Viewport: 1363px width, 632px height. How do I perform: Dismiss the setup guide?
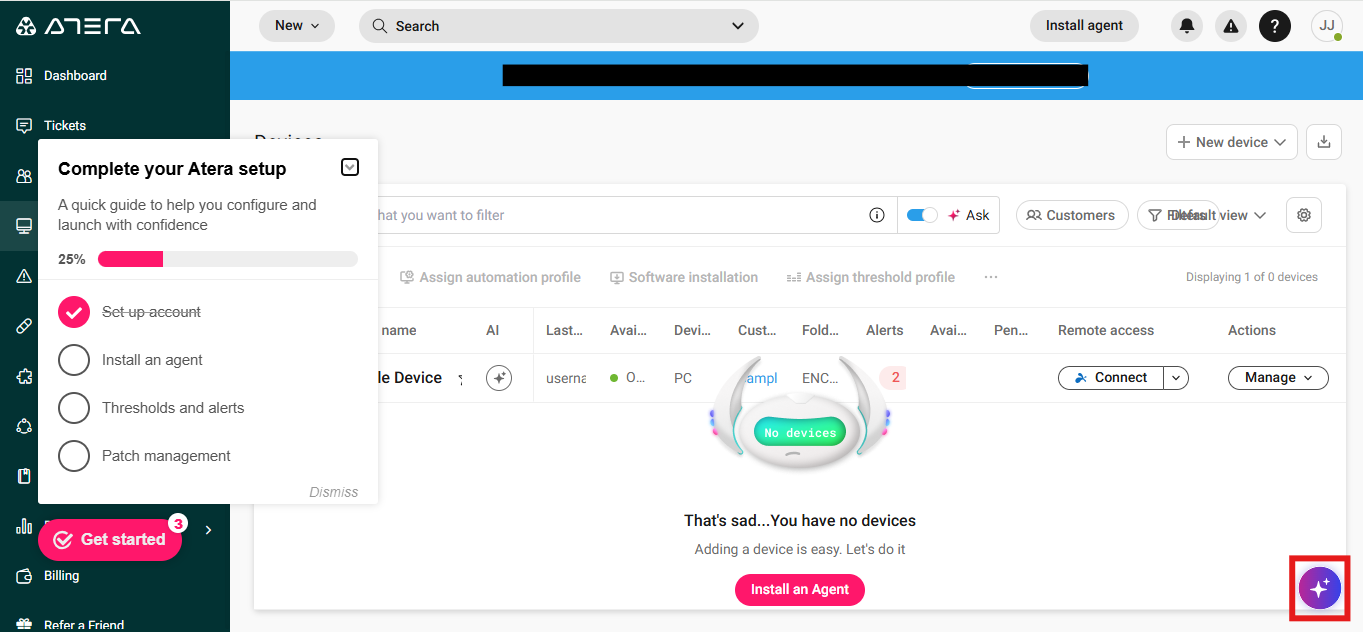[x=334, y=492]
